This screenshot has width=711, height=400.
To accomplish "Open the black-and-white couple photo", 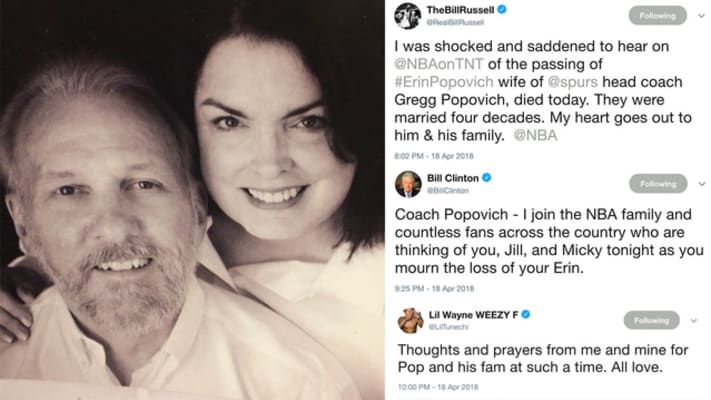I will (180, 200).
